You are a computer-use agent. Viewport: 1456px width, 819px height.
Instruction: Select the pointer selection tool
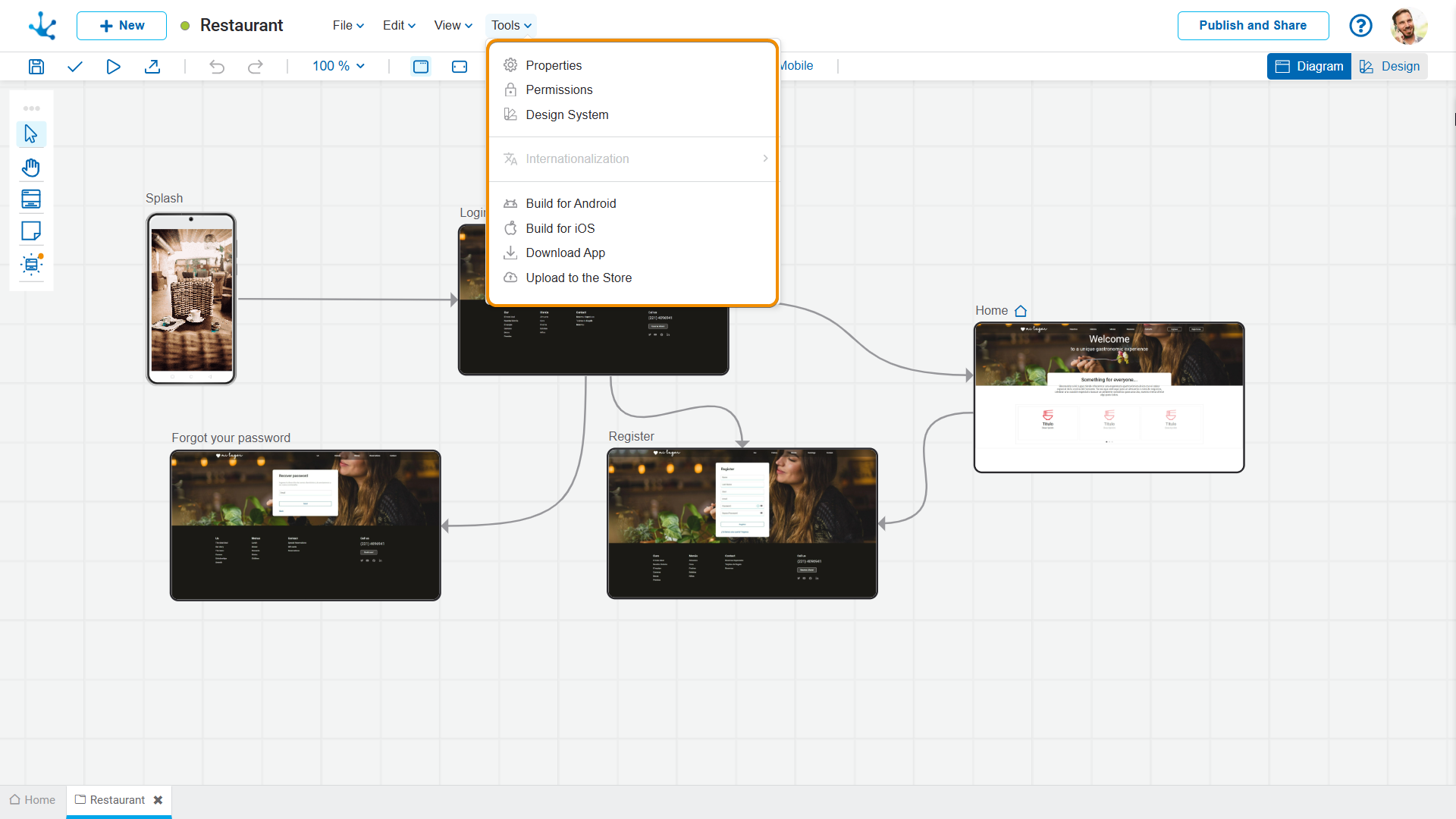[x=31, y=134]
